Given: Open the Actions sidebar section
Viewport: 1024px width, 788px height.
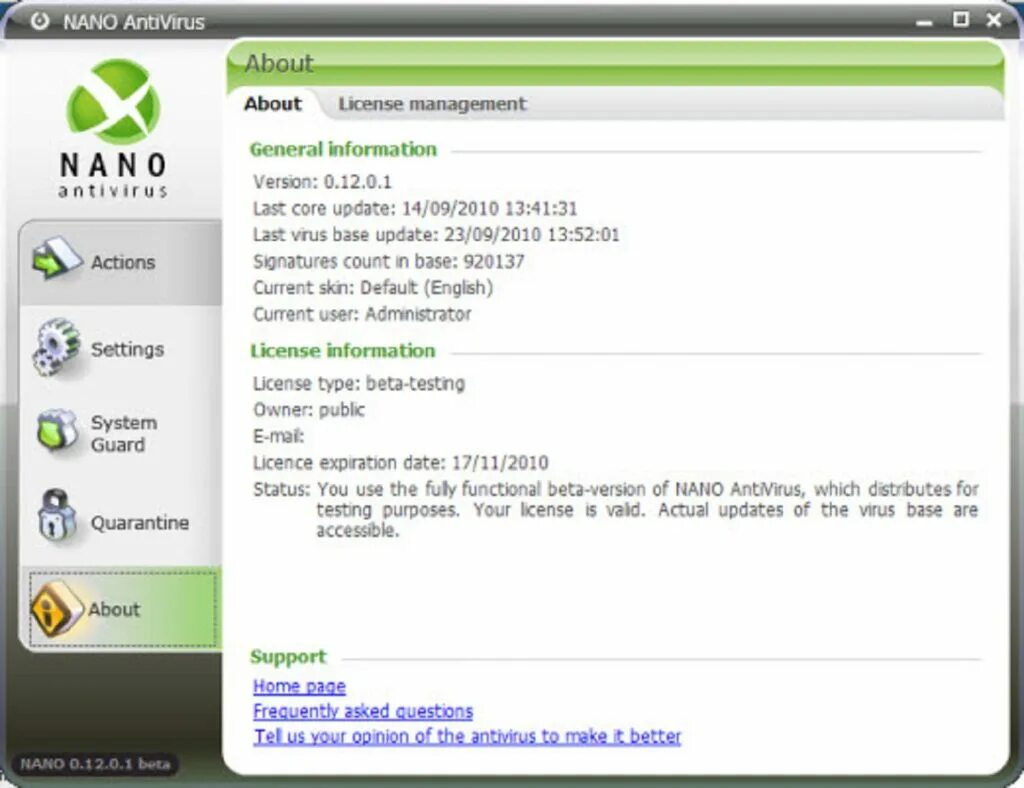Looking at the screenshot, I should point(121,262).
